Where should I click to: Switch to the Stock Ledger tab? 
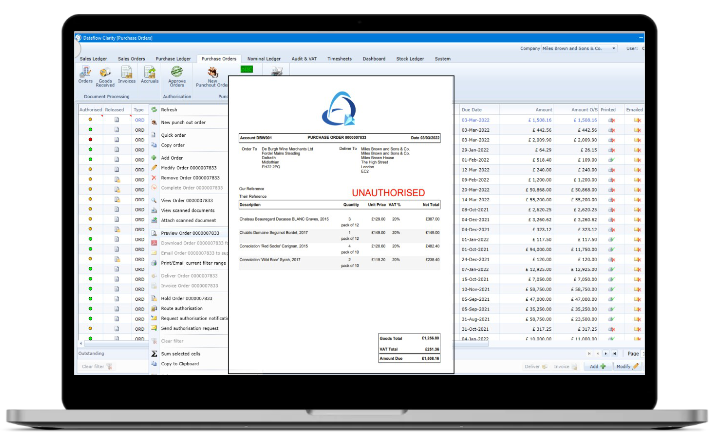(x=410, y=59)
